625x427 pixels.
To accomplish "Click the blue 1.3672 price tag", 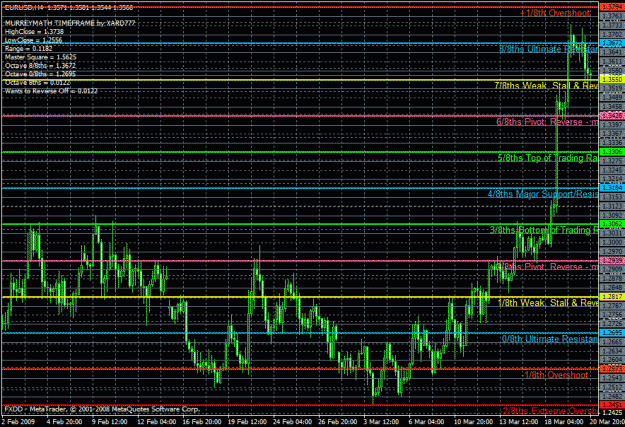I will pos(612,43).
